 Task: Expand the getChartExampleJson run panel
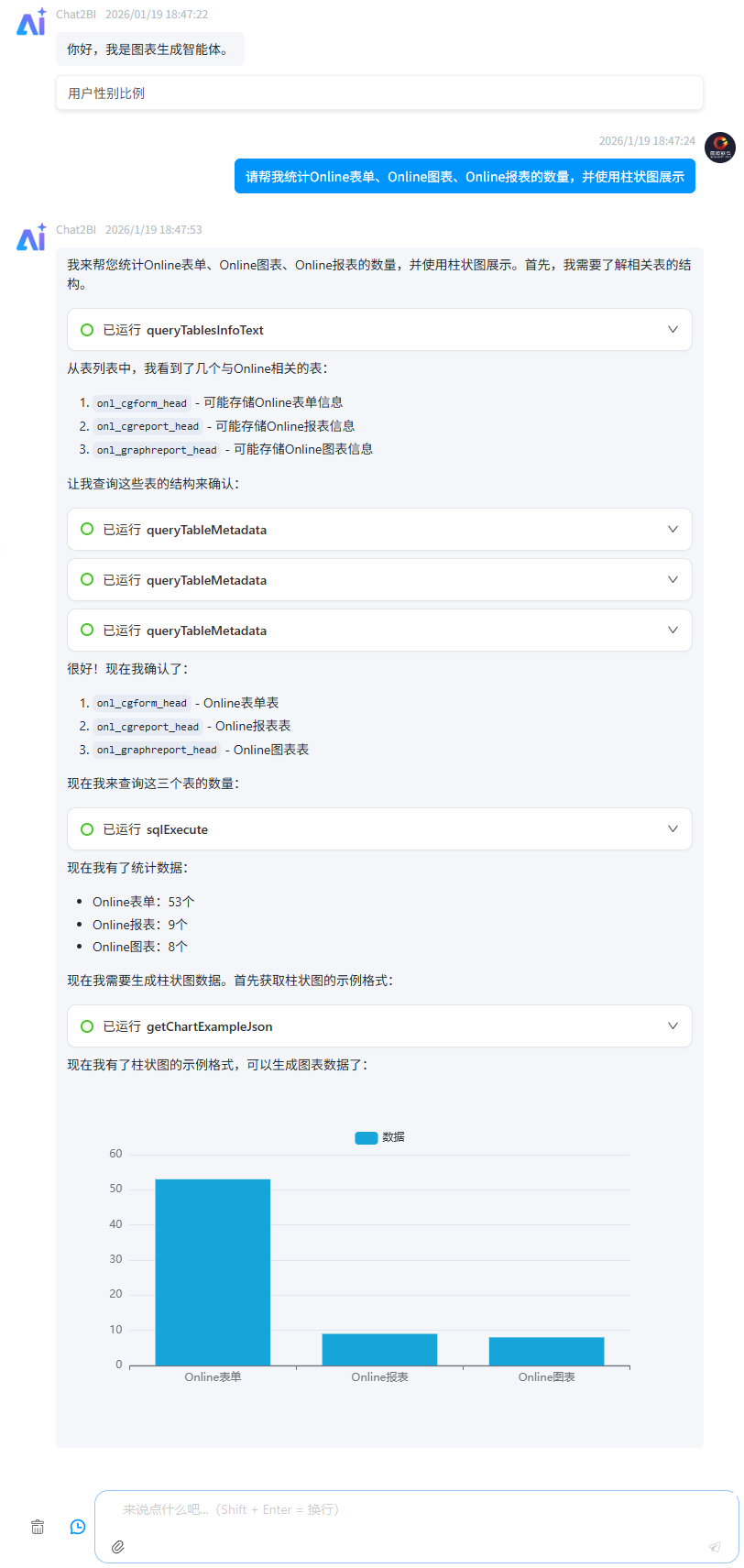tap(673, 1026)
